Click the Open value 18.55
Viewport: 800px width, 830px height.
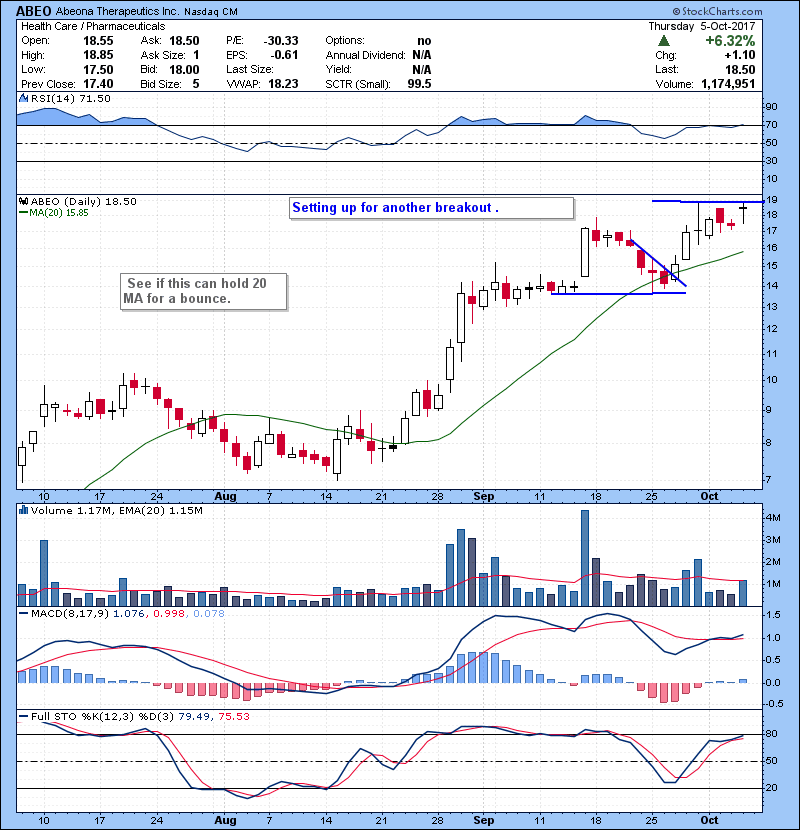pyautogui.click(x=98, y=41)
